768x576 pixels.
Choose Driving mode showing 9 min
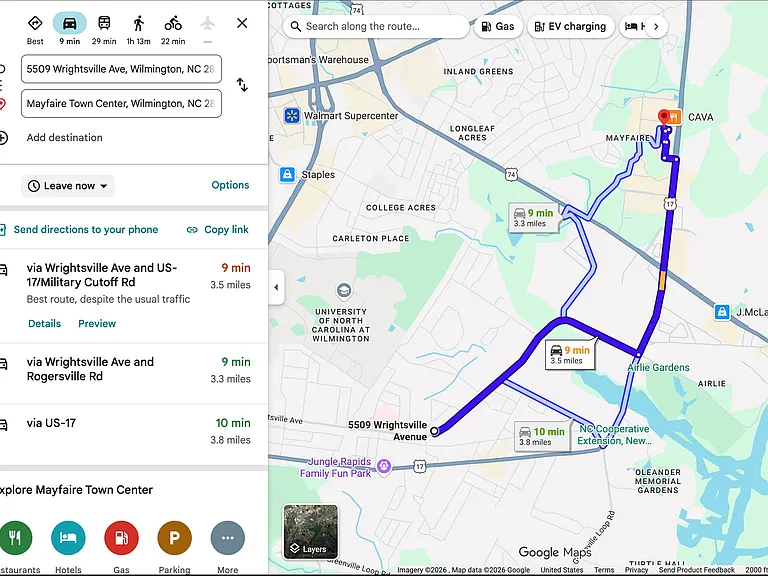tap(70, 23)
